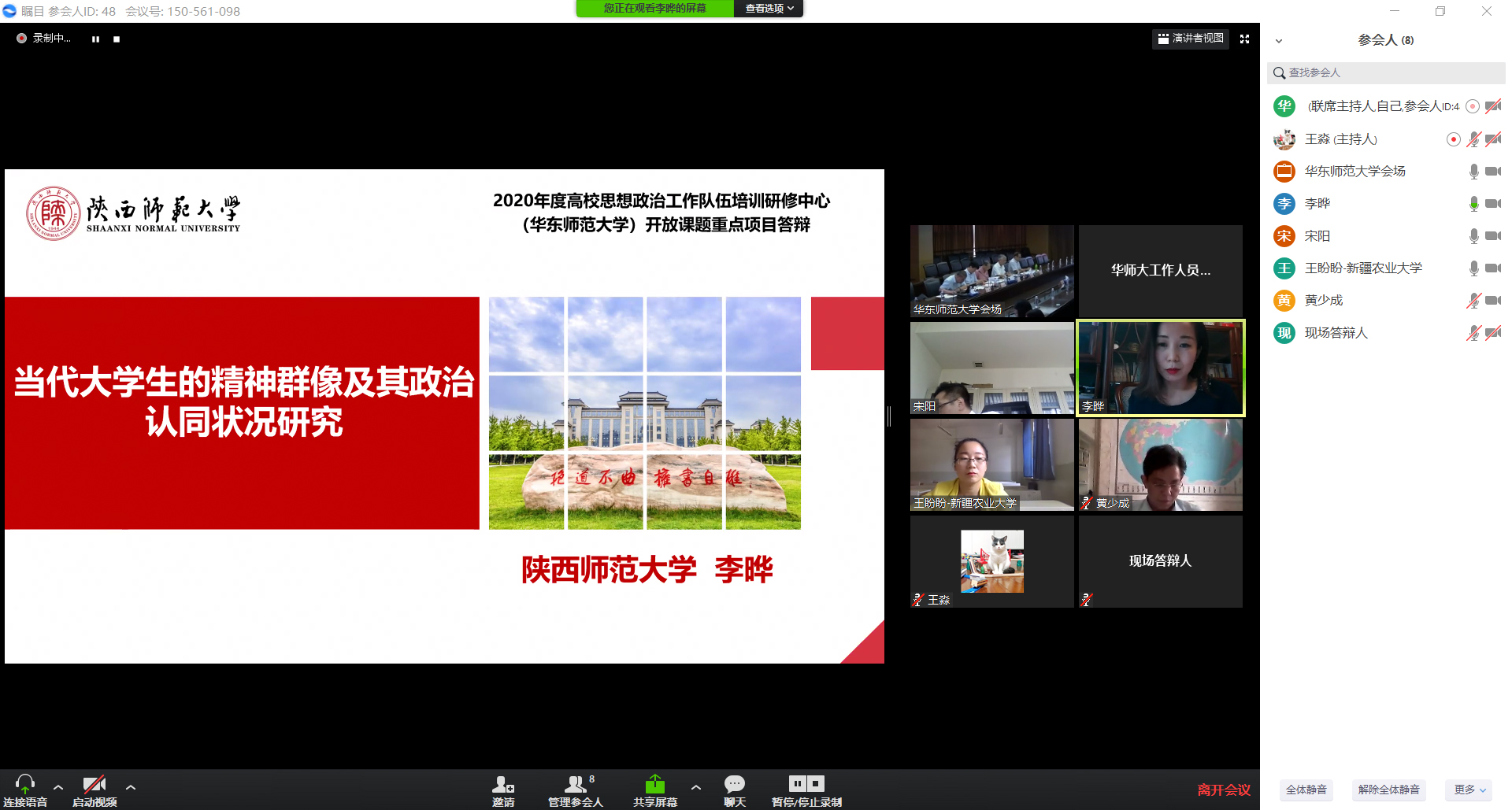Click 全体静音 mute all button
Screen dimensions: 1512x810
[1306, 790]
